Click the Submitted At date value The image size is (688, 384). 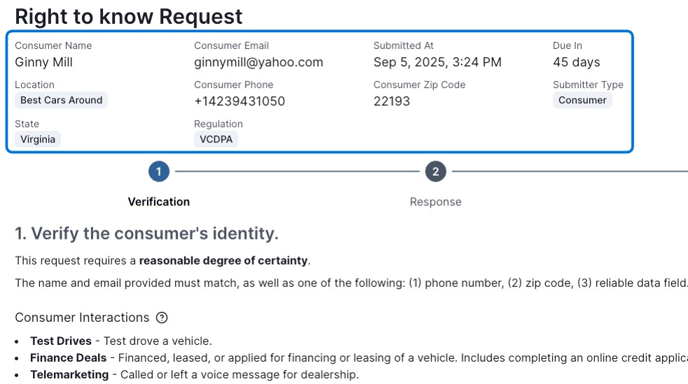pos(437,62)
